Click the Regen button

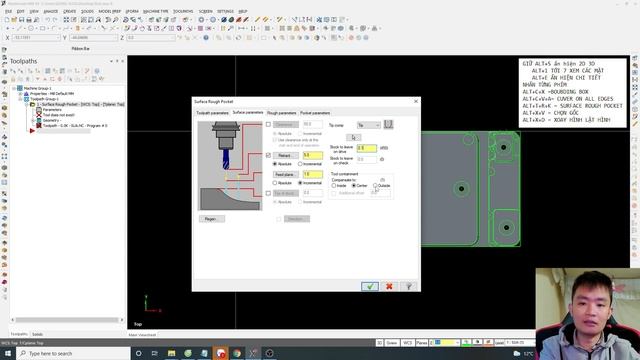click(x=211, y=219)
